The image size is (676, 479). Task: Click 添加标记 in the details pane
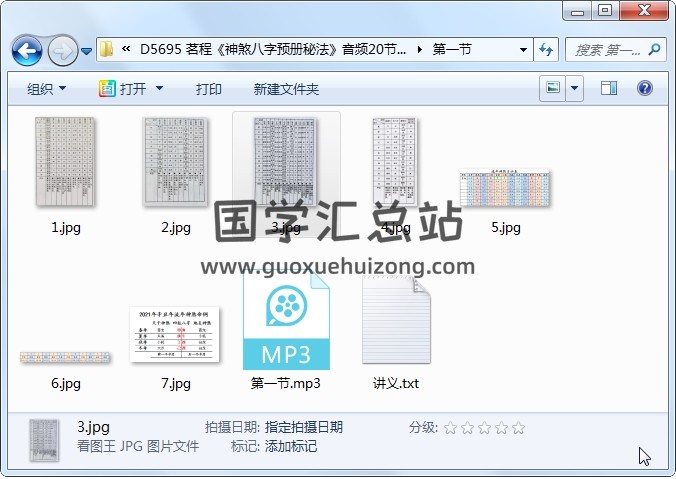[291, 447]
